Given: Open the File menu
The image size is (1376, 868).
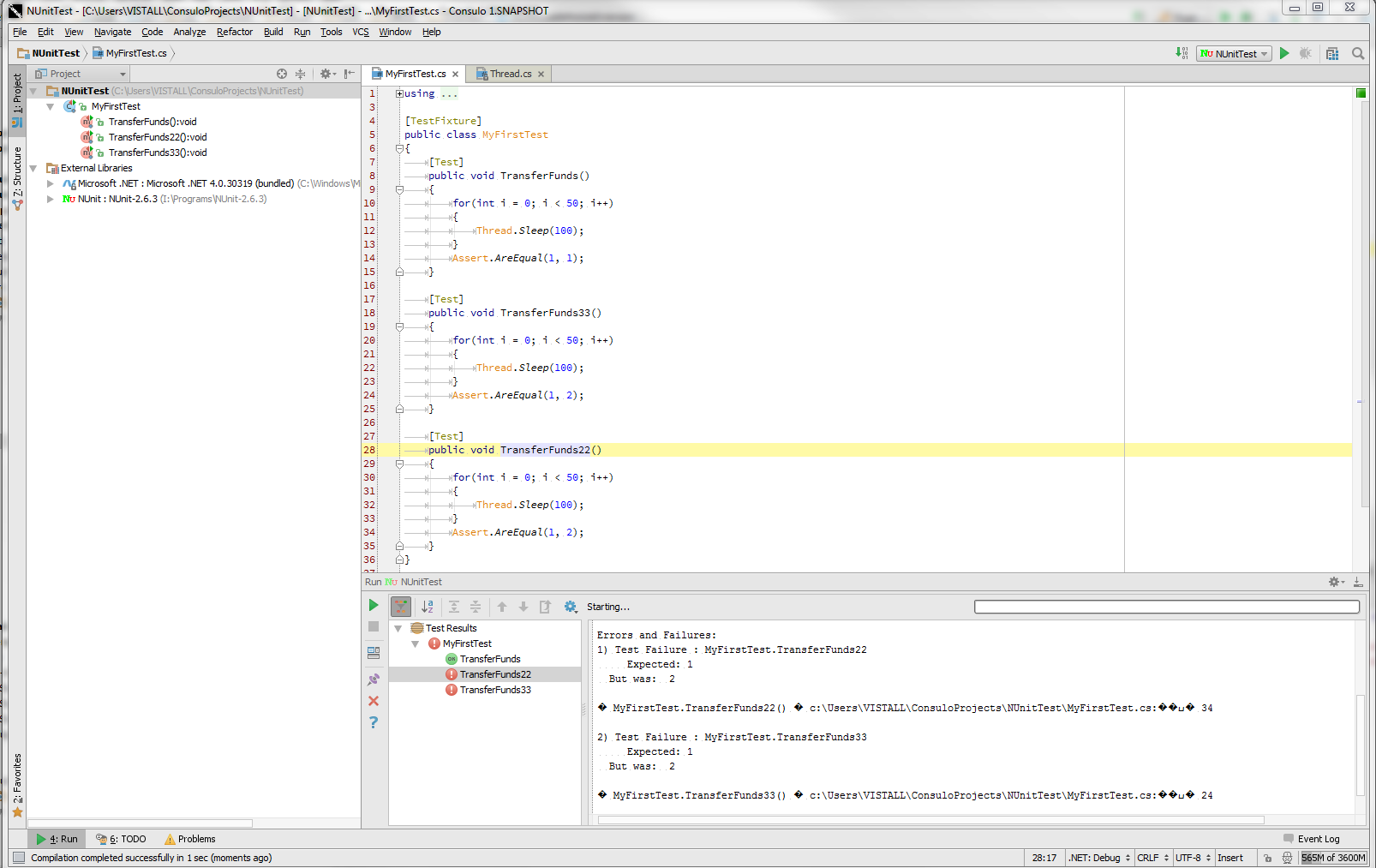Looking at the screenshot, I should click(x=20, y=32).
